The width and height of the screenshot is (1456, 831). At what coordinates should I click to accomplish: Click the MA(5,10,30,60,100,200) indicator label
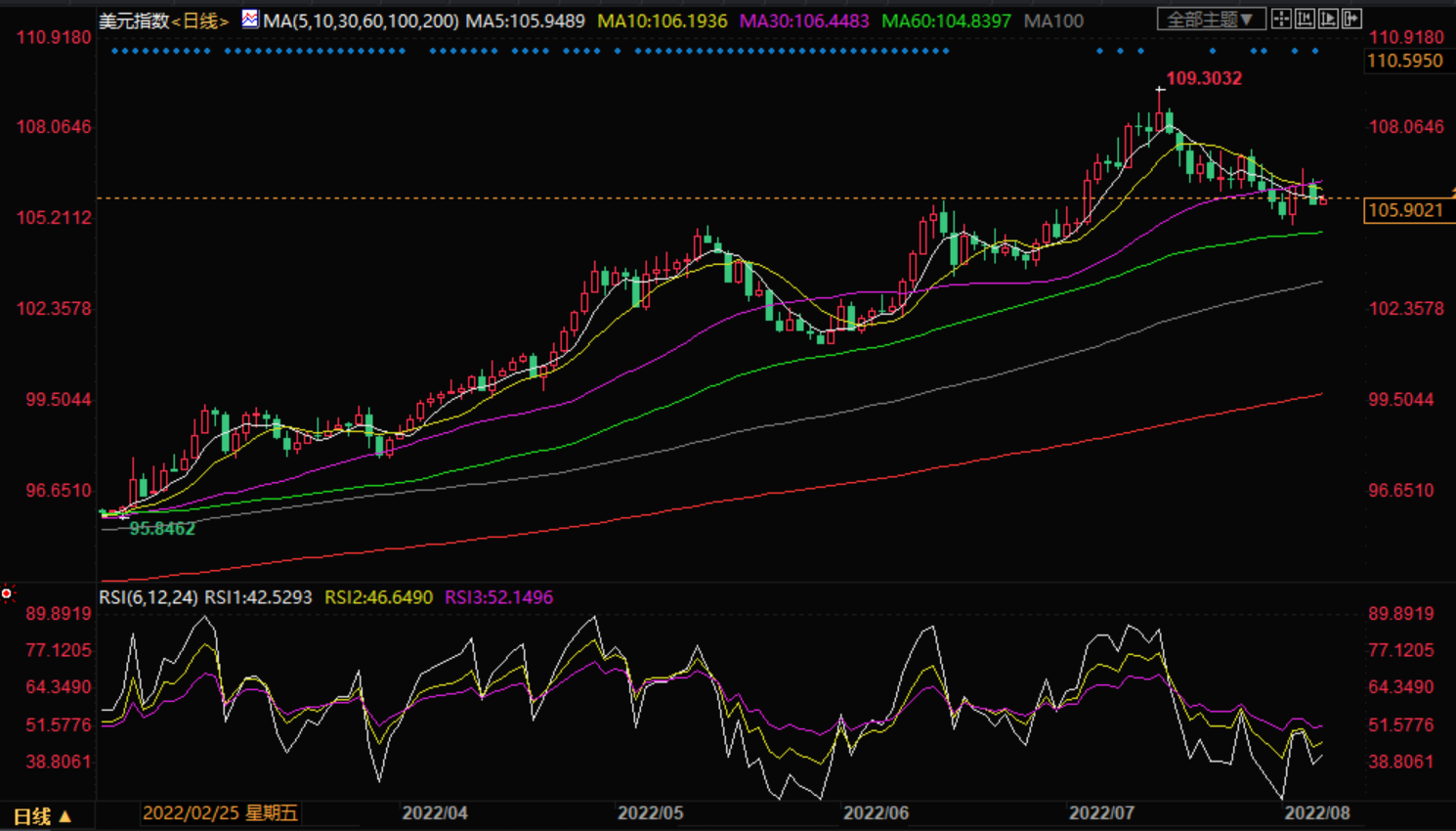[361, 21]
